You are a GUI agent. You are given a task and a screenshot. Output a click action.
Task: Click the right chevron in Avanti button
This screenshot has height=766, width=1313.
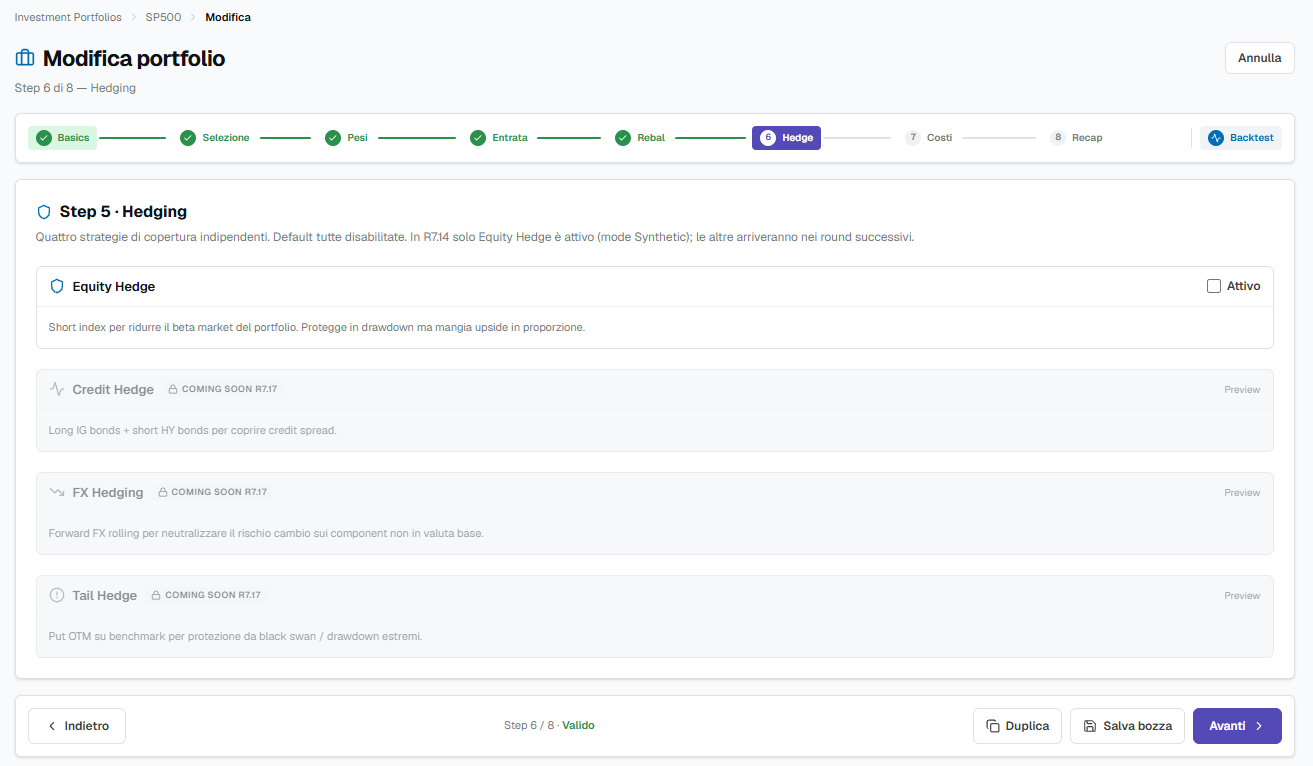pos(1259,726)
